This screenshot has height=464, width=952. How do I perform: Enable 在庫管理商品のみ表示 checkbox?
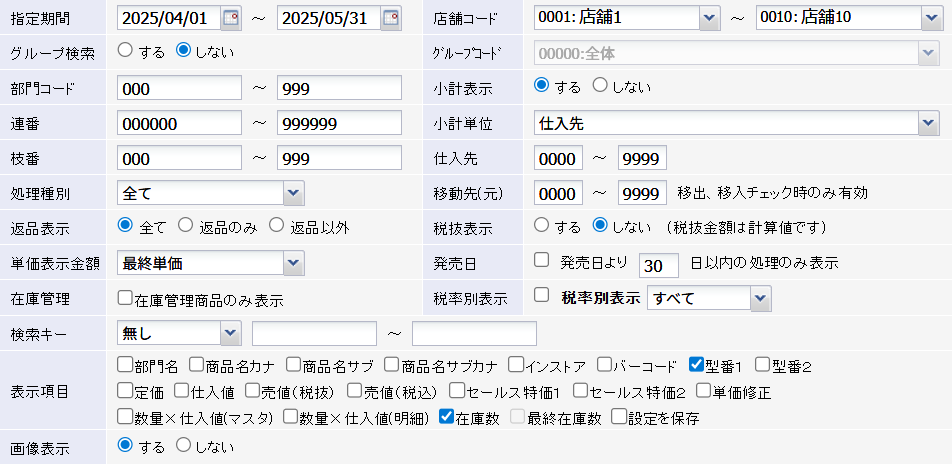coord(125,298)
